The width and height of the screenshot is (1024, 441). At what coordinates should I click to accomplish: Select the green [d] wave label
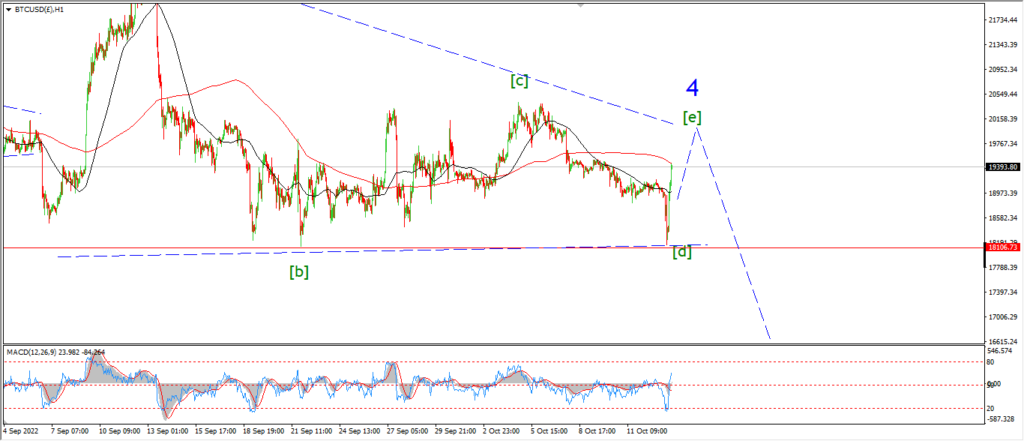point(682,252)
